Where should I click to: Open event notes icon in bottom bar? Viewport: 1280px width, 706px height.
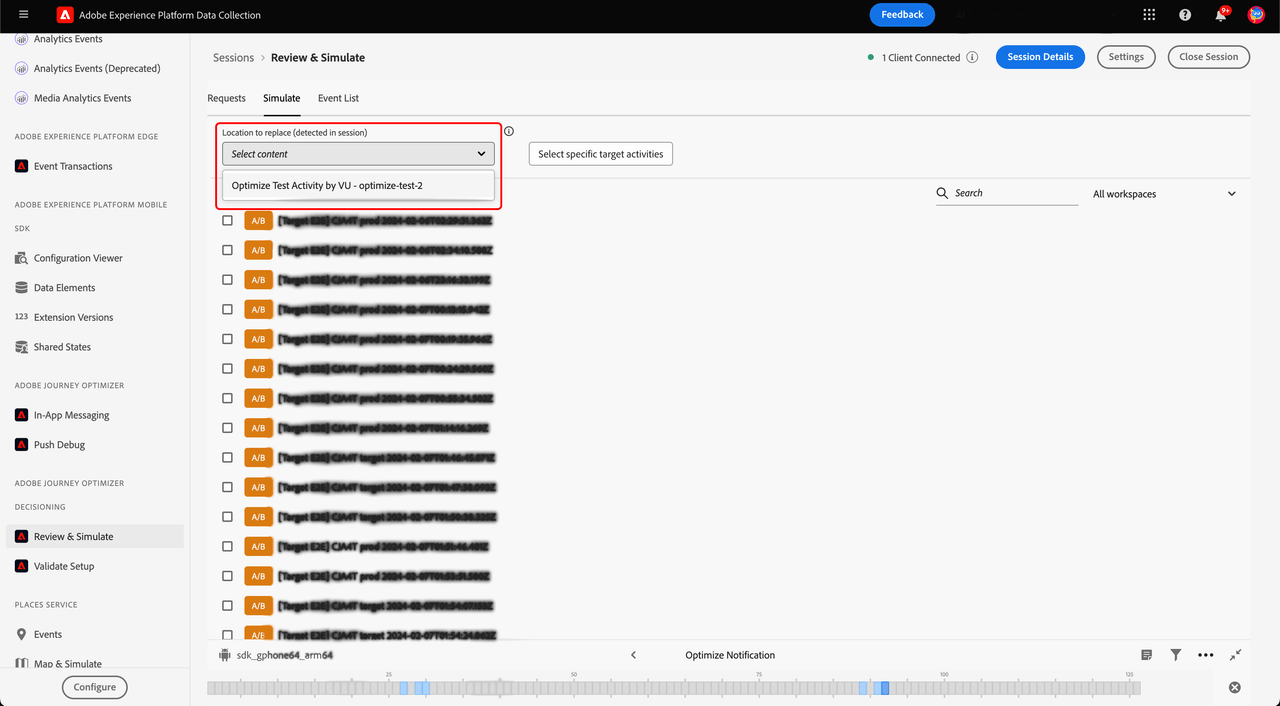[x=1147, y=655]
